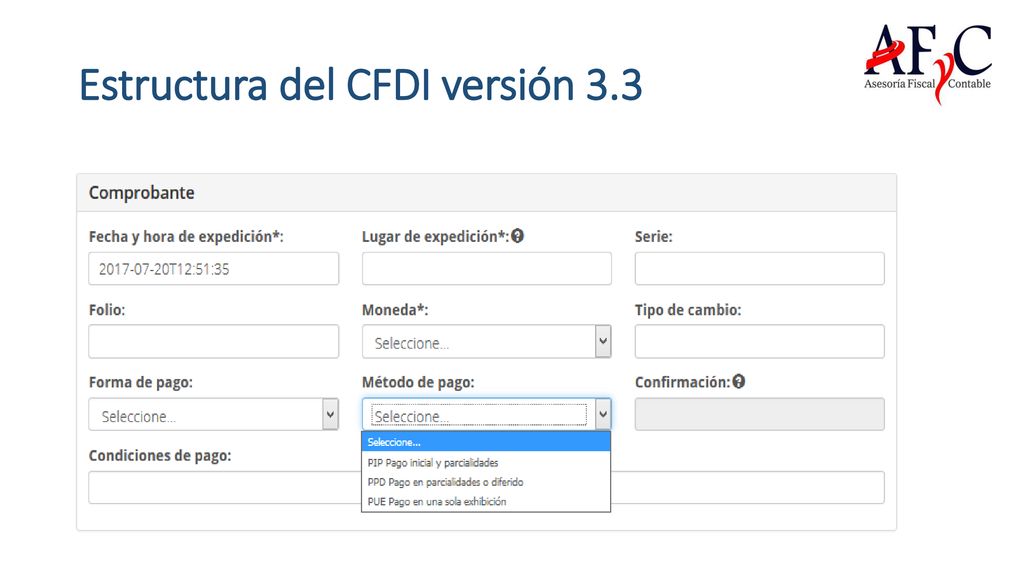The height and width of the screenshot is (576, 1024).
Task: Open the Moneda dropdown
Action: coord(487,342)
